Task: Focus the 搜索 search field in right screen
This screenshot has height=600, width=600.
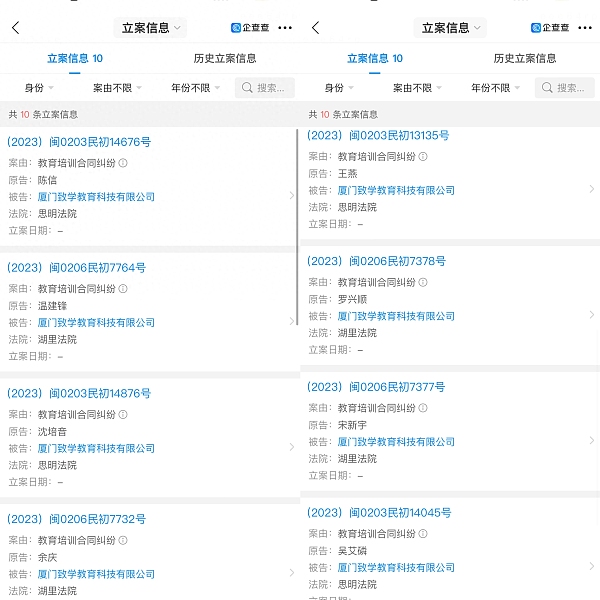Action: point(565,88)
